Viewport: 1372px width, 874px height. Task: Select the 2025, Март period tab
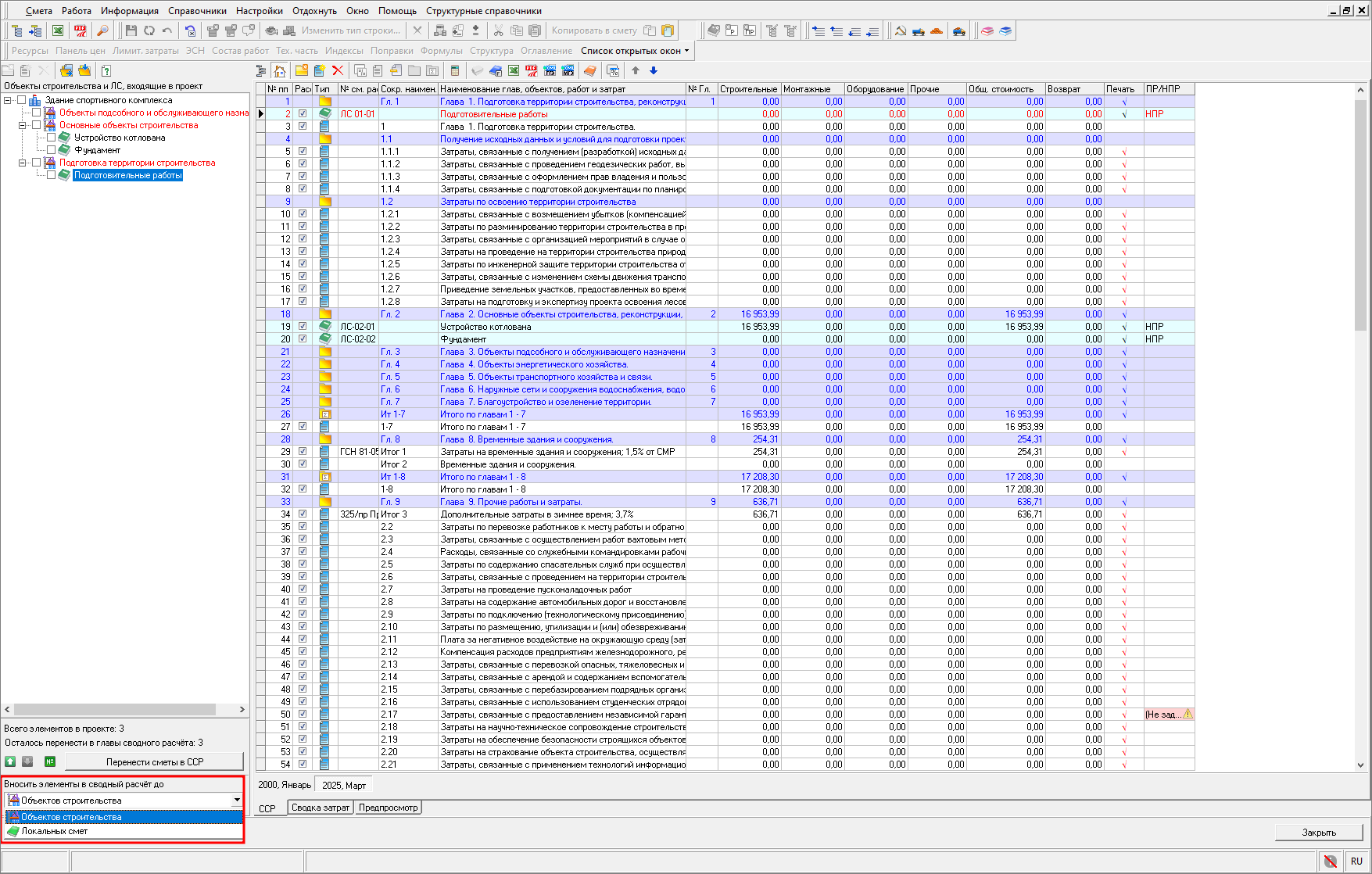click(x=344, y=785)
